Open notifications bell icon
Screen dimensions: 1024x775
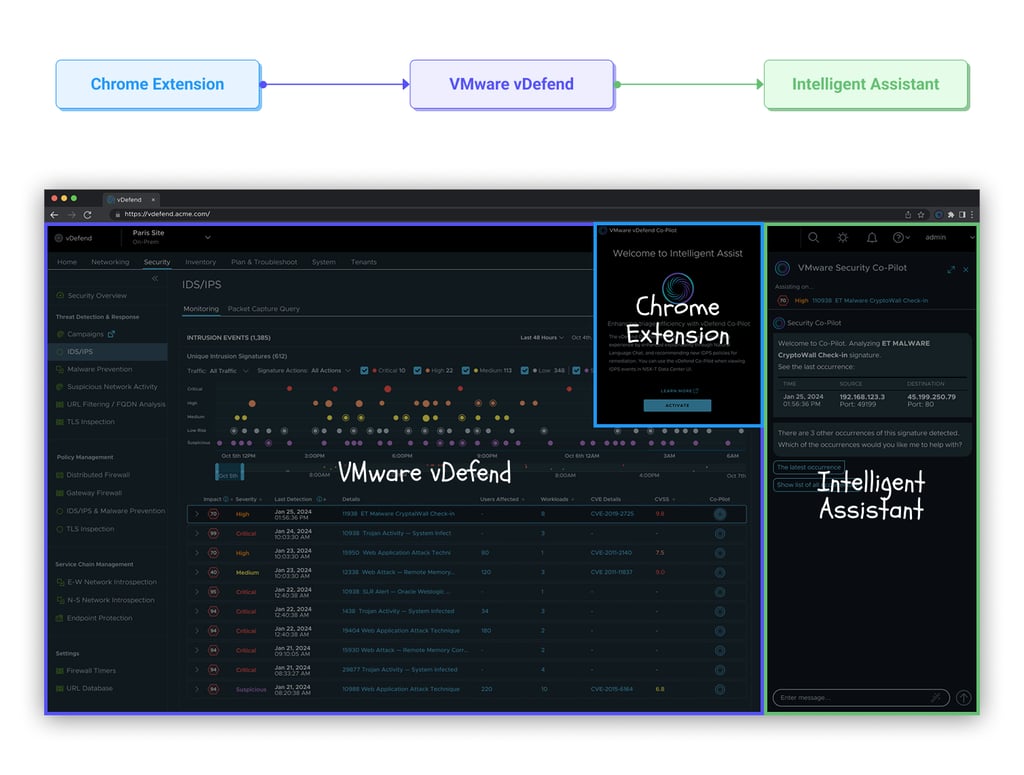(872, 238)
